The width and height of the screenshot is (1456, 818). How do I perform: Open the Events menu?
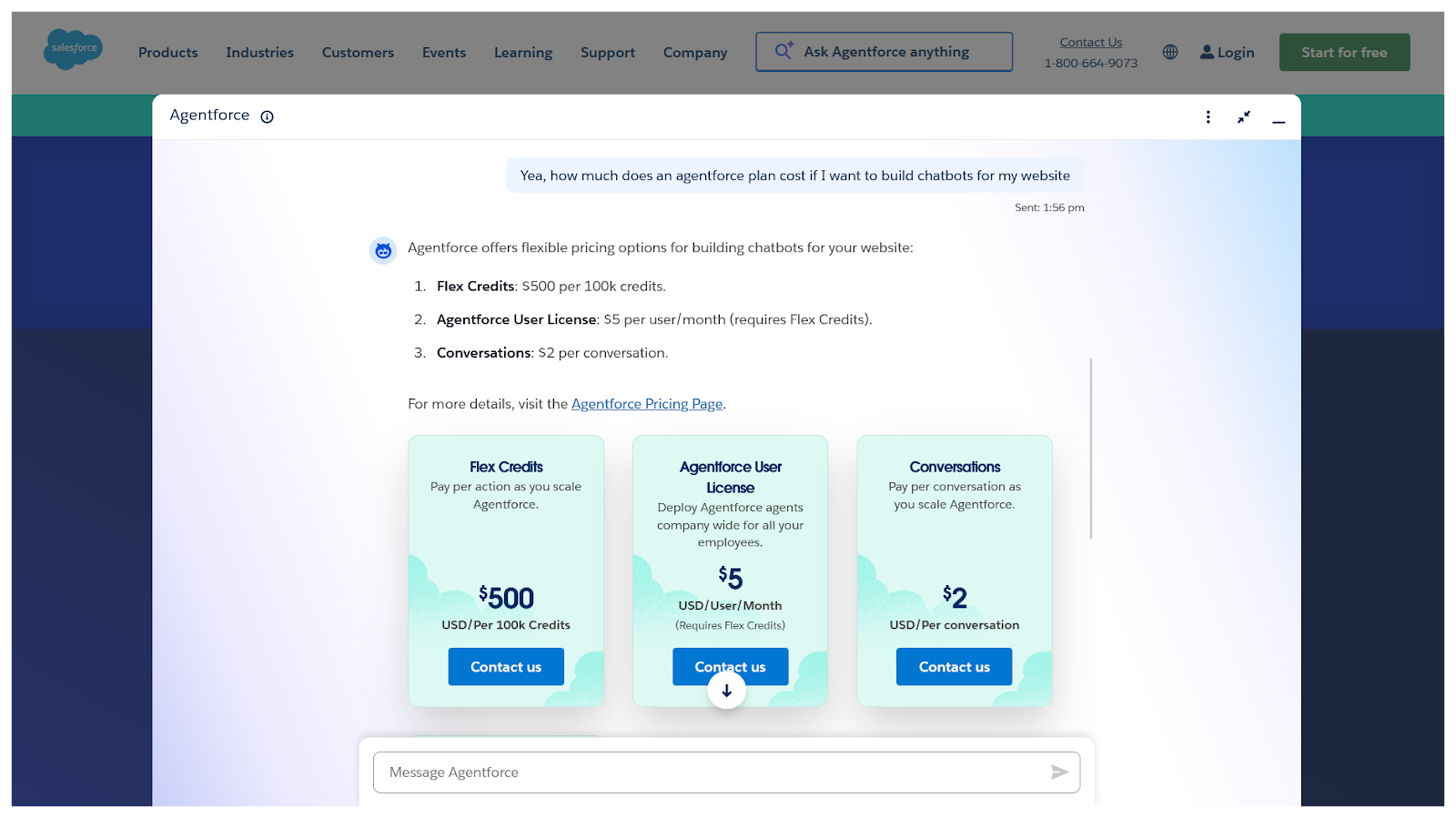[x=444, y=53]
